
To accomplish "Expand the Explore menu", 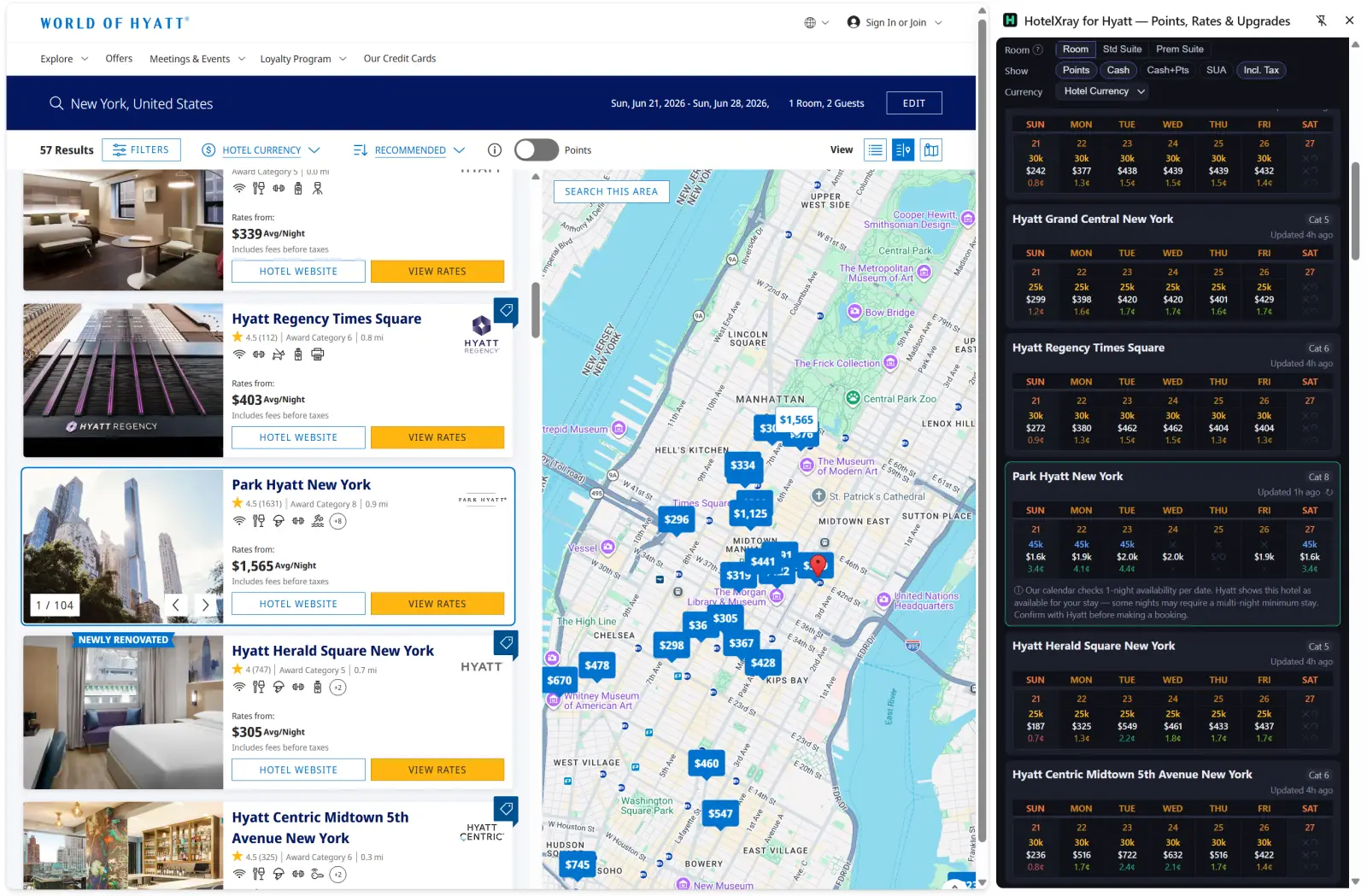I will [x=64, y=59].
